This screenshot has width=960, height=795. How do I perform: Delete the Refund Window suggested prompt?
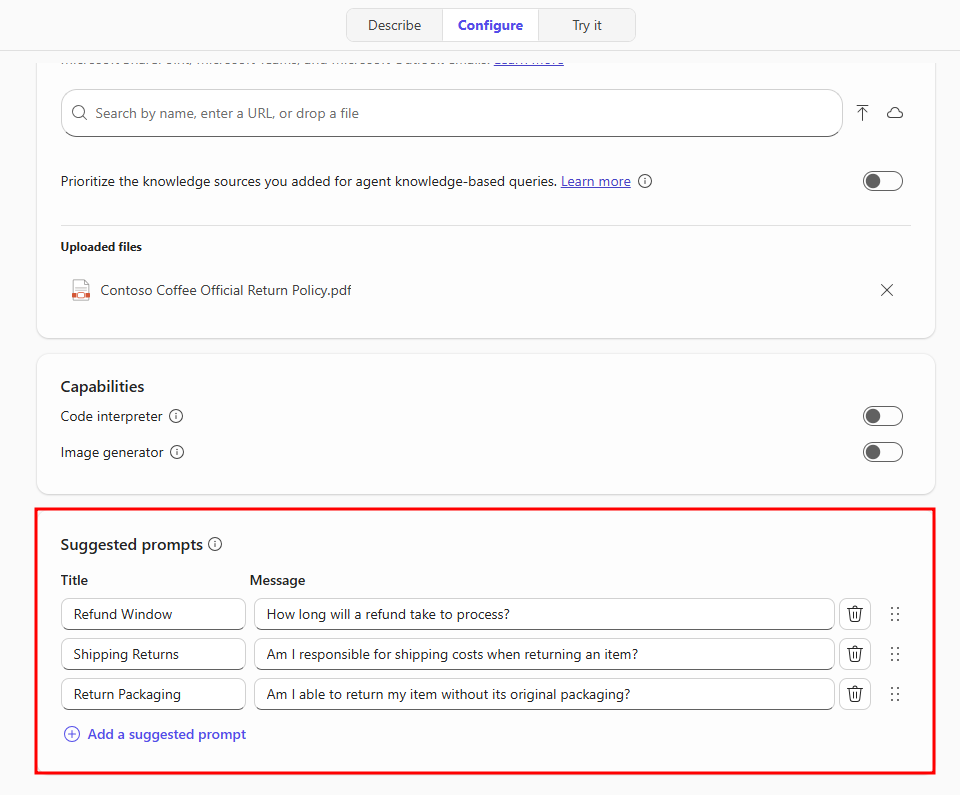click(854, 614)
